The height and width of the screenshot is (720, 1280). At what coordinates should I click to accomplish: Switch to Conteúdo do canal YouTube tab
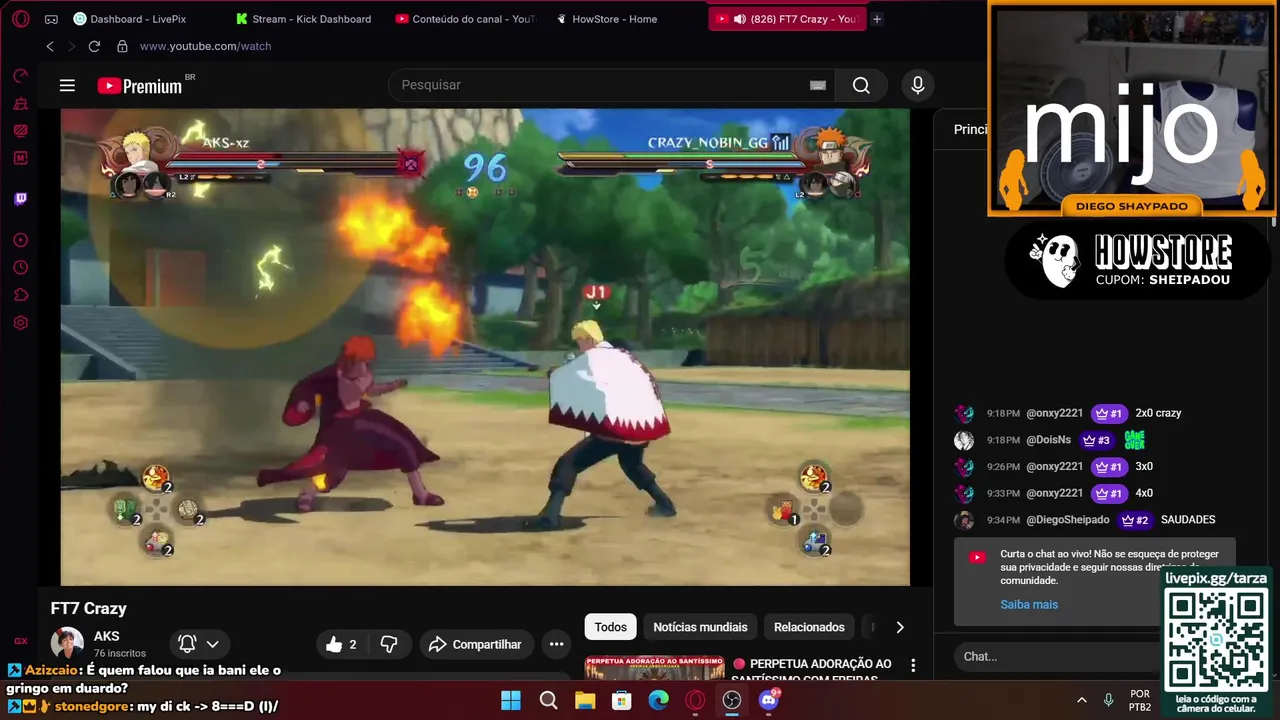[466, 19]
